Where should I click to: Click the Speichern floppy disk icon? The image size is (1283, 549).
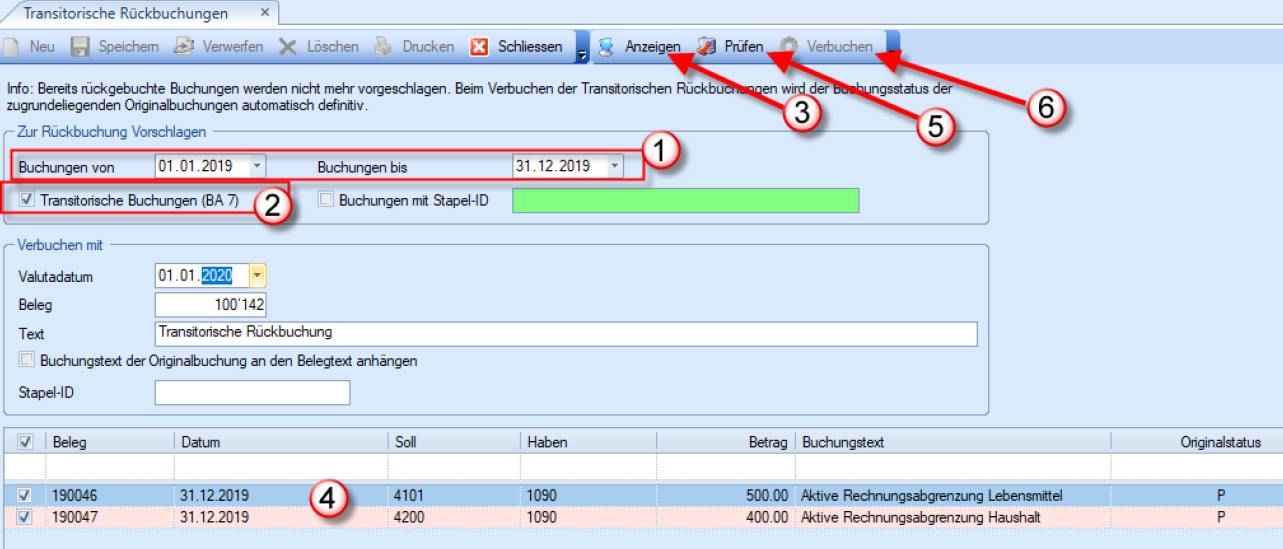pos(81,46)
